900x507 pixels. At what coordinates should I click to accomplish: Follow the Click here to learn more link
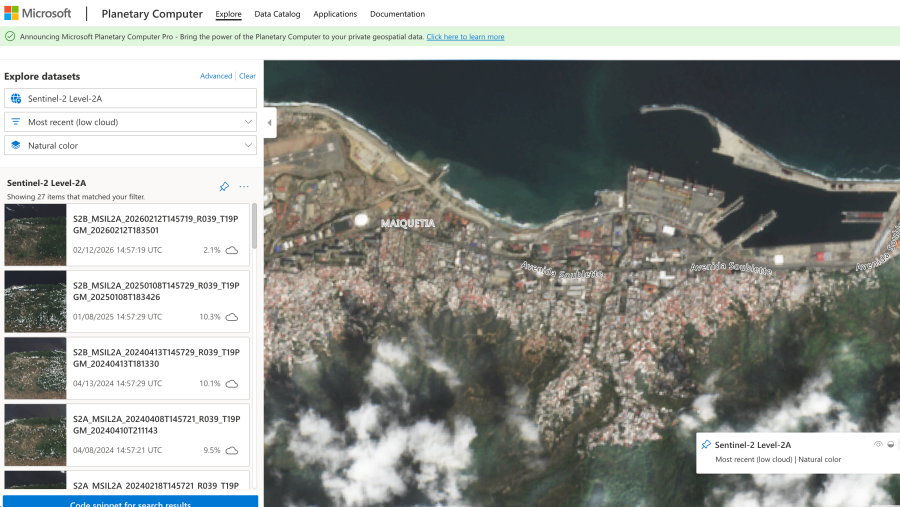pos(465,37)
